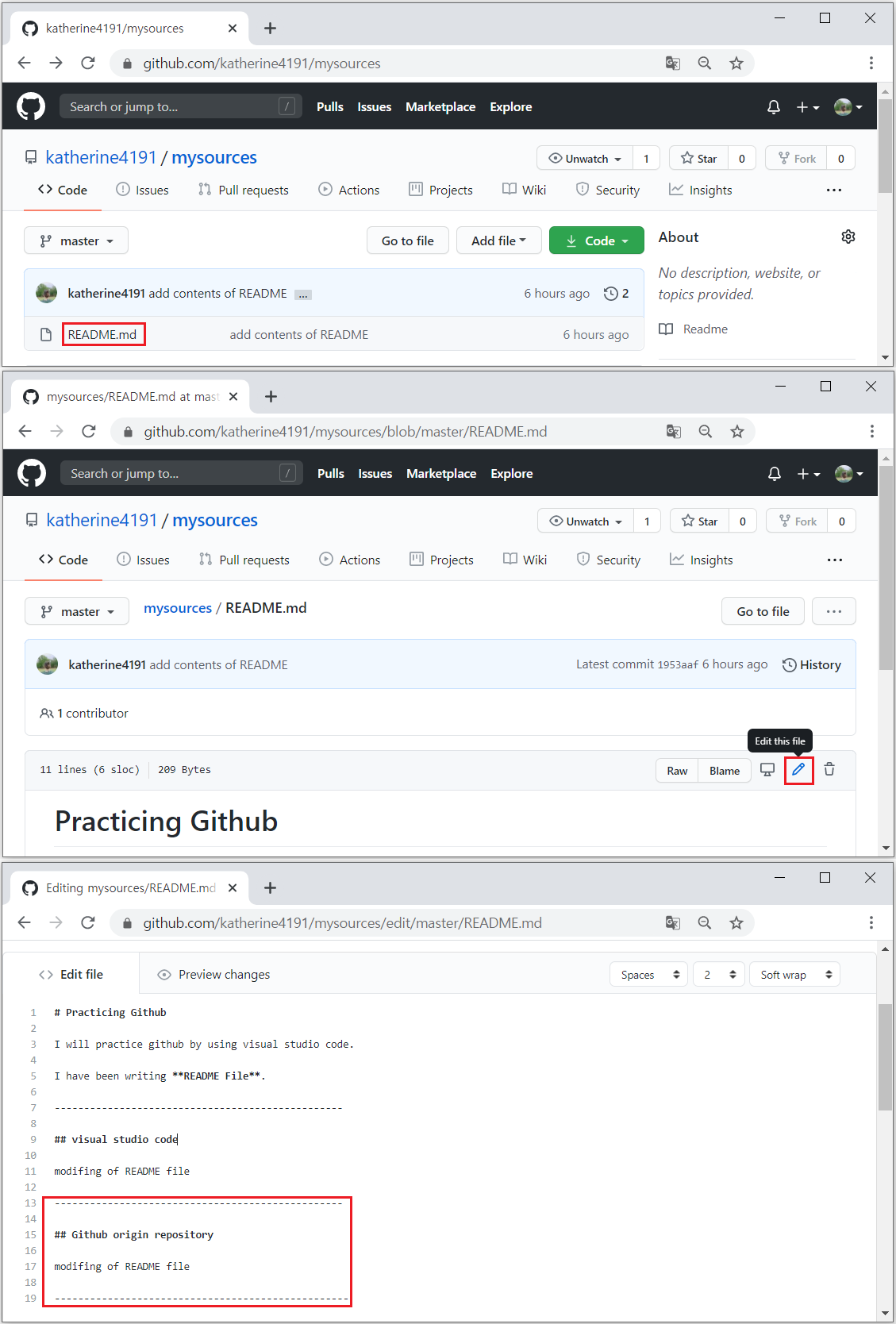Image resolution: width=896 pixels, height=1324 pixels.
Task: Click the Blame button
Action: point(725,771)
